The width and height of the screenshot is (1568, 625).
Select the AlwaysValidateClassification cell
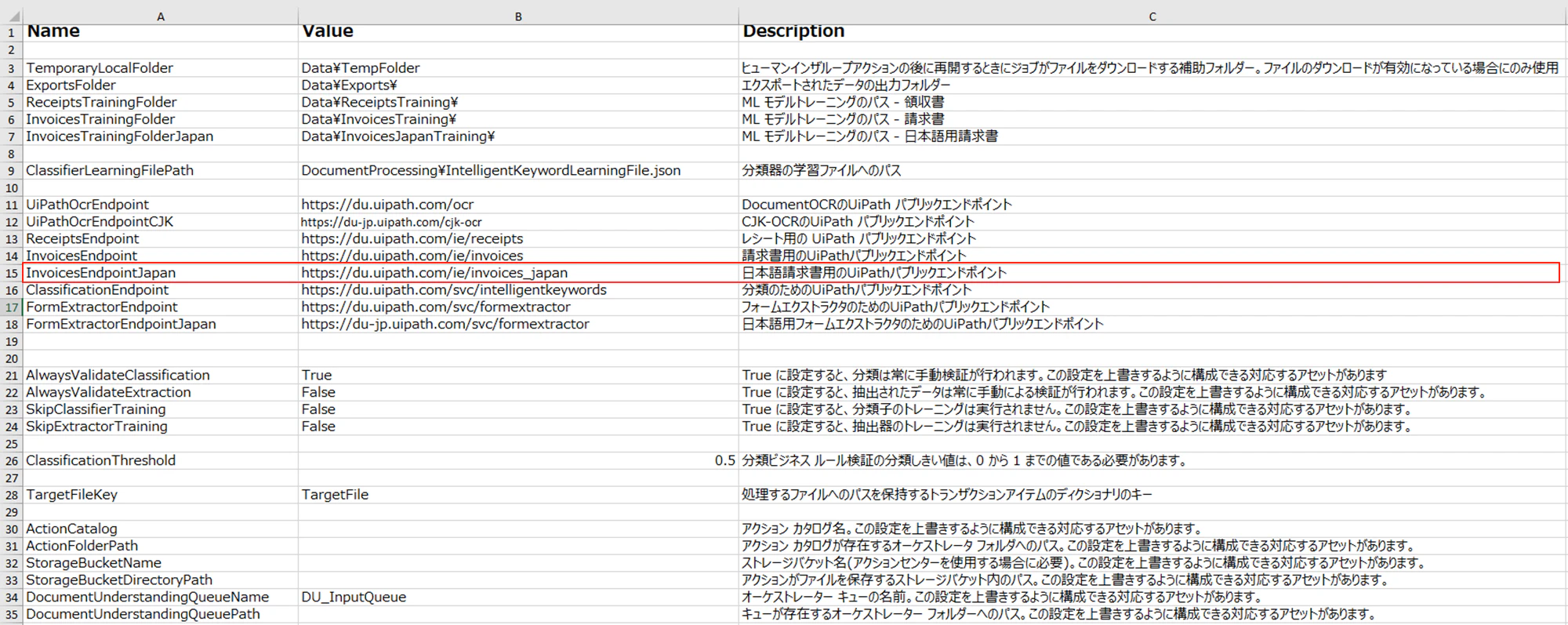pyautogui.click(x=161, y=376)
